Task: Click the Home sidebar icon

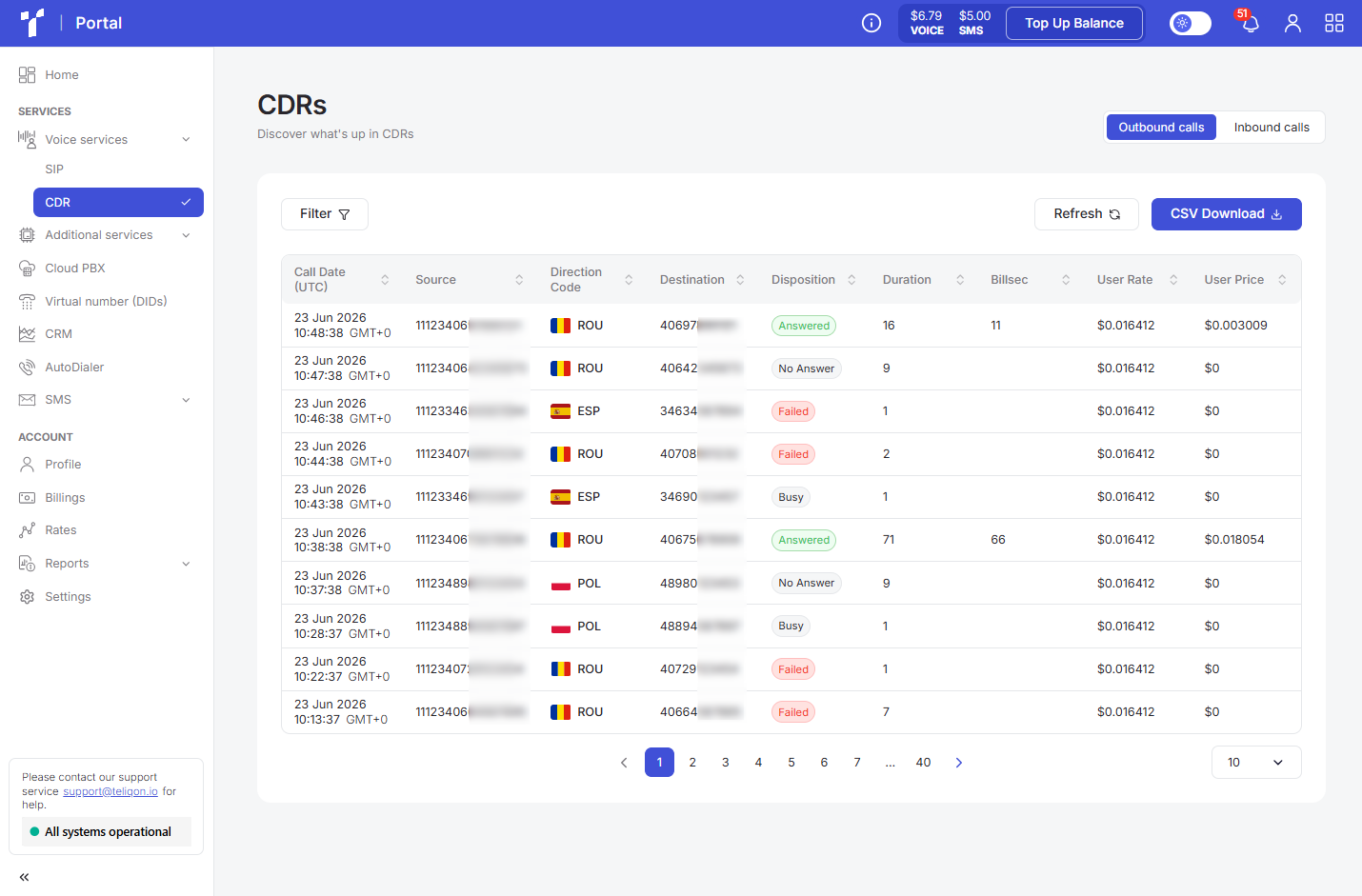Action: [x=27, y=75]
